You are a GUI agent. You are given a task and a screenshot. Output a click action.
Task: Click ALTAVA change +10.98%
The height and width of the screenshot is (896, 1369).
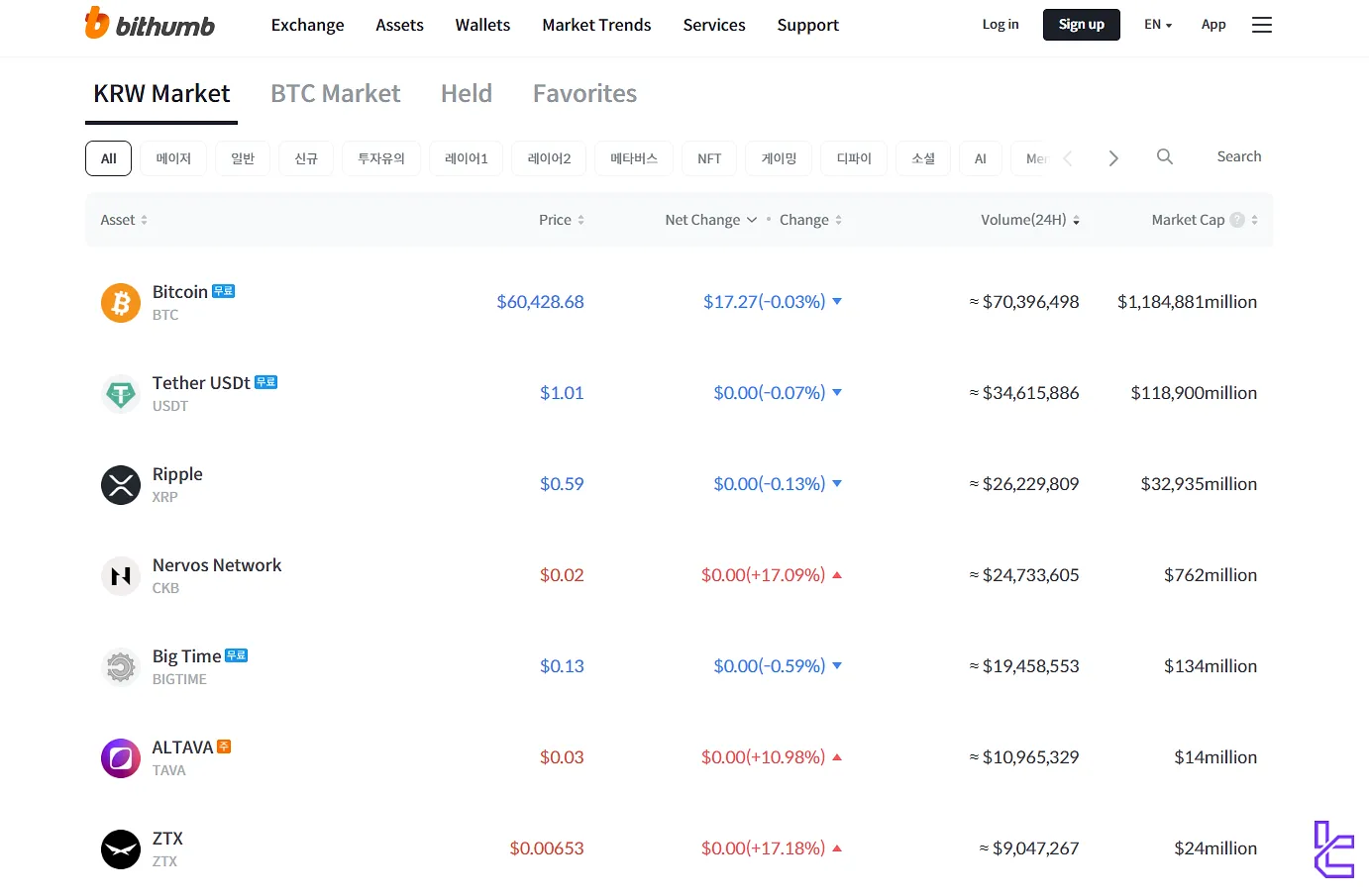772,757
